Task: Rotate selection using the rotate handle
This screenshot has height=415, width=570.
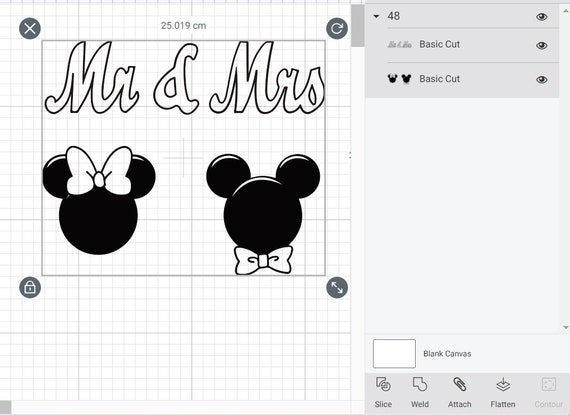Action: click(337, 28)
